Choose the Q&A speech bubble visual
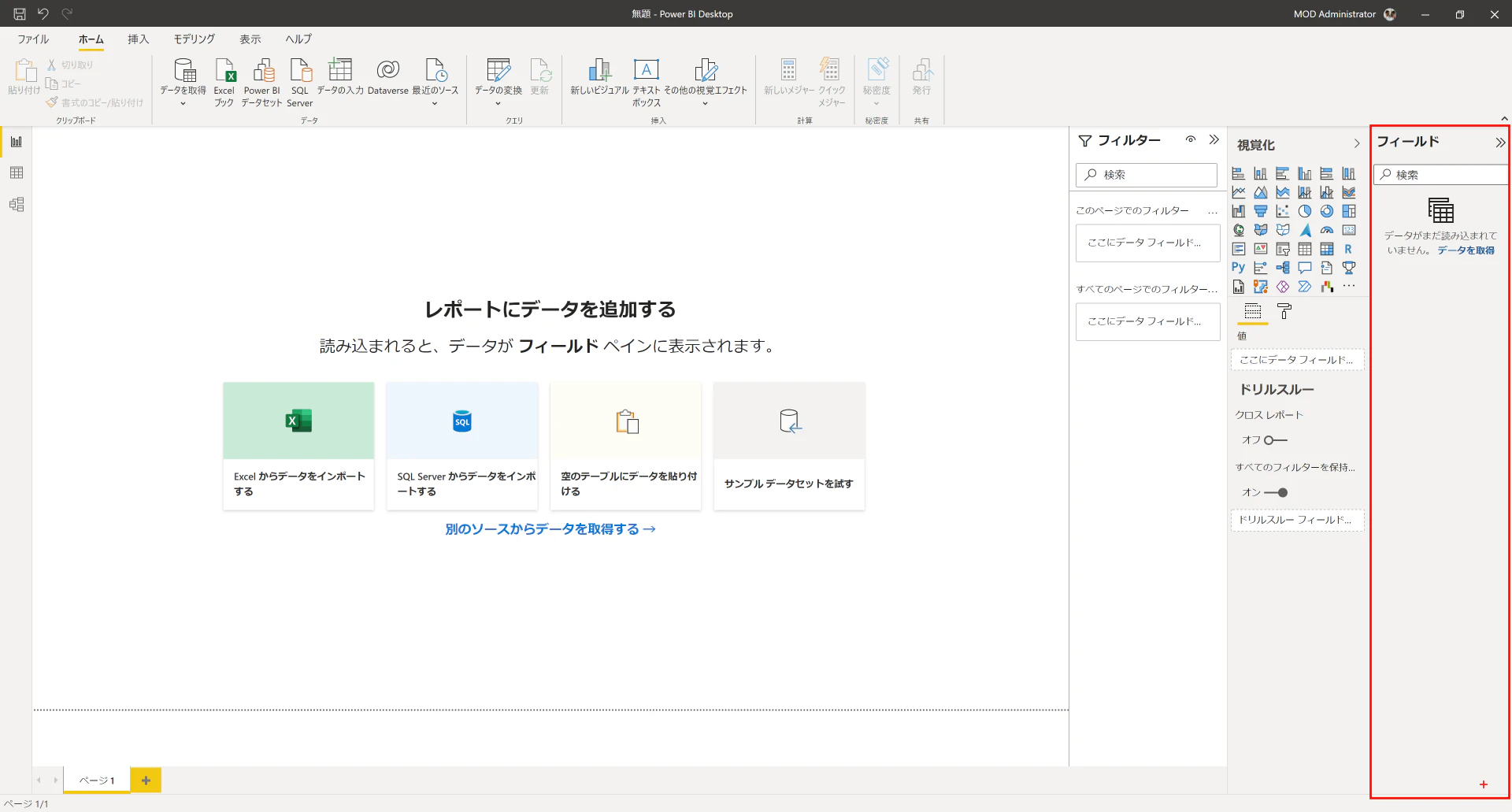 (1305, 268)
